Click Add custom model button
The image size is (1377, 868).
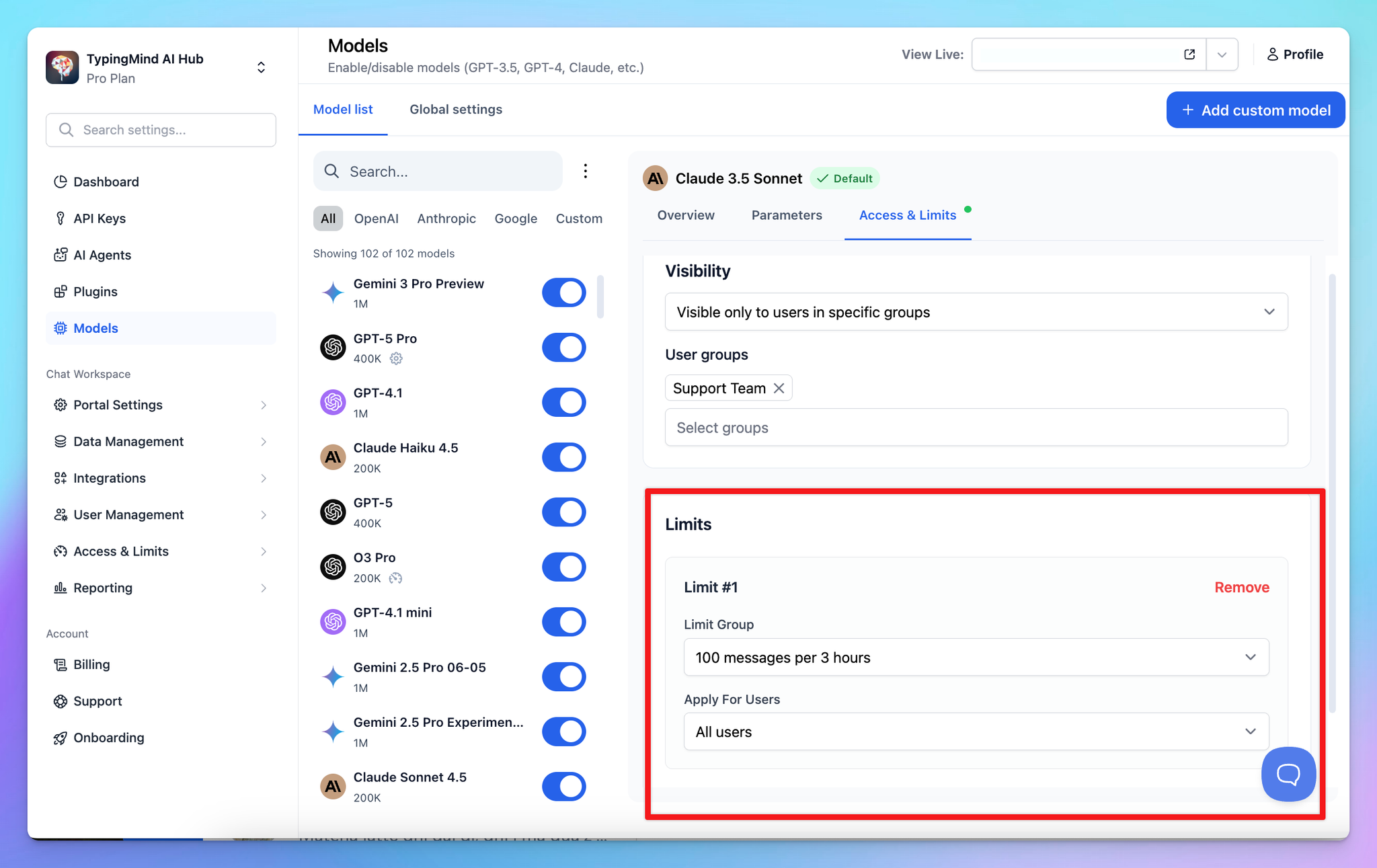point(1255,110)
